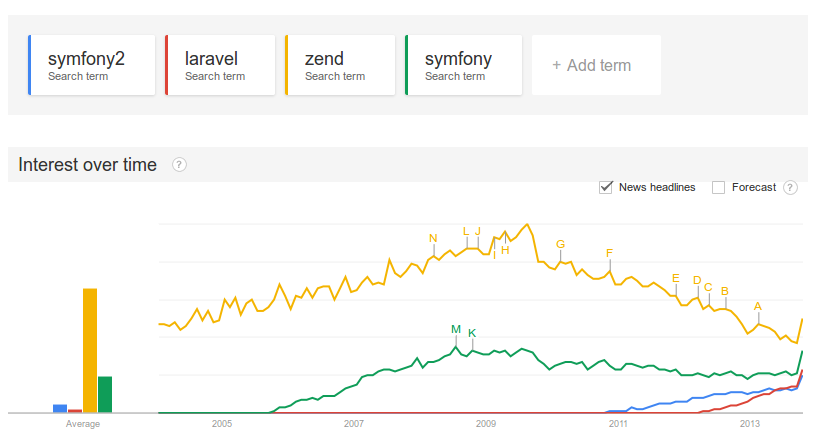819x439 pixels.
Task: Open green news headline marker K
Action: pyautogui.click(x=472, y=333)
